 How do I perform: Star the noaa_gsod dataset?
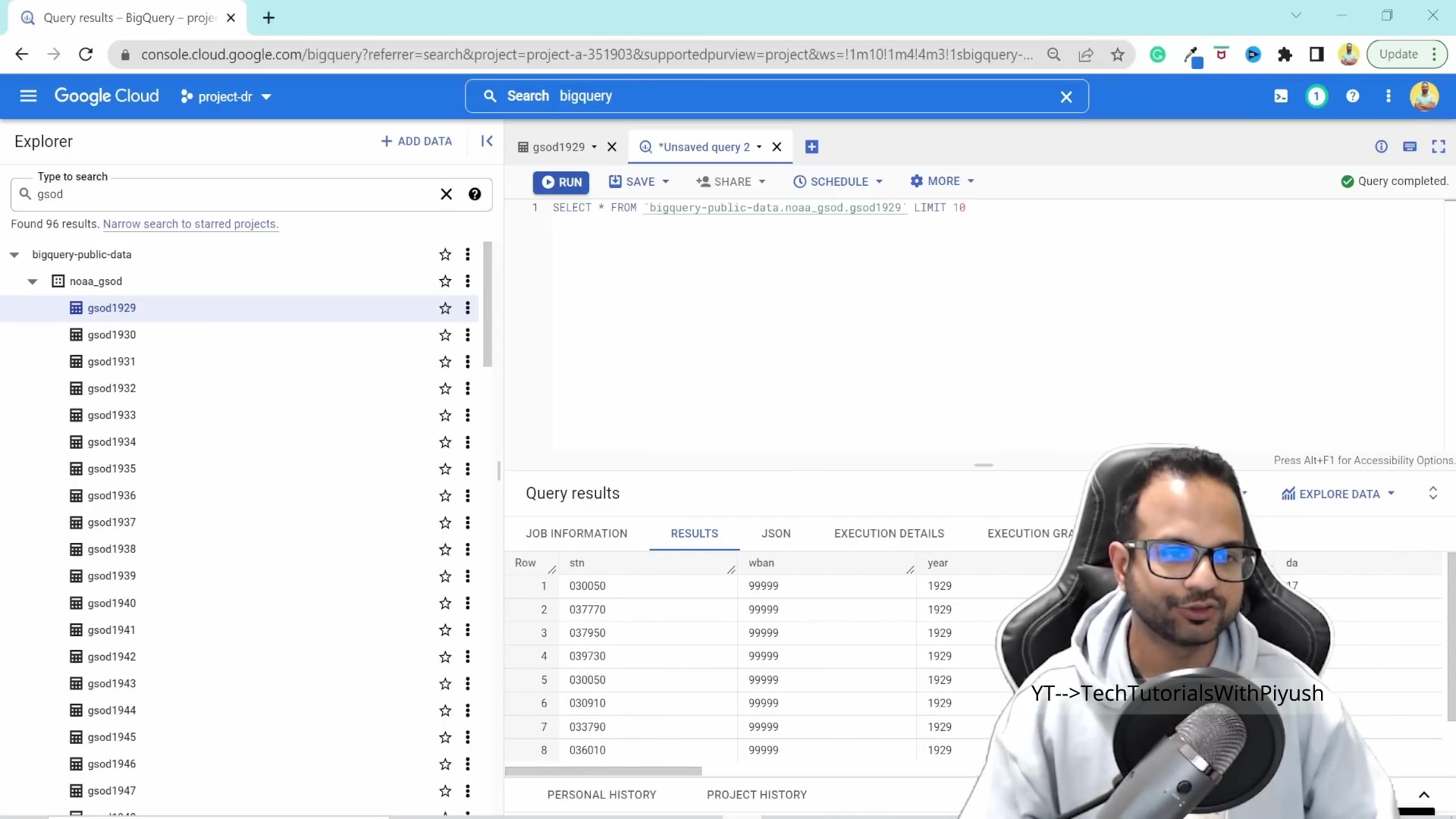(445, 281)
